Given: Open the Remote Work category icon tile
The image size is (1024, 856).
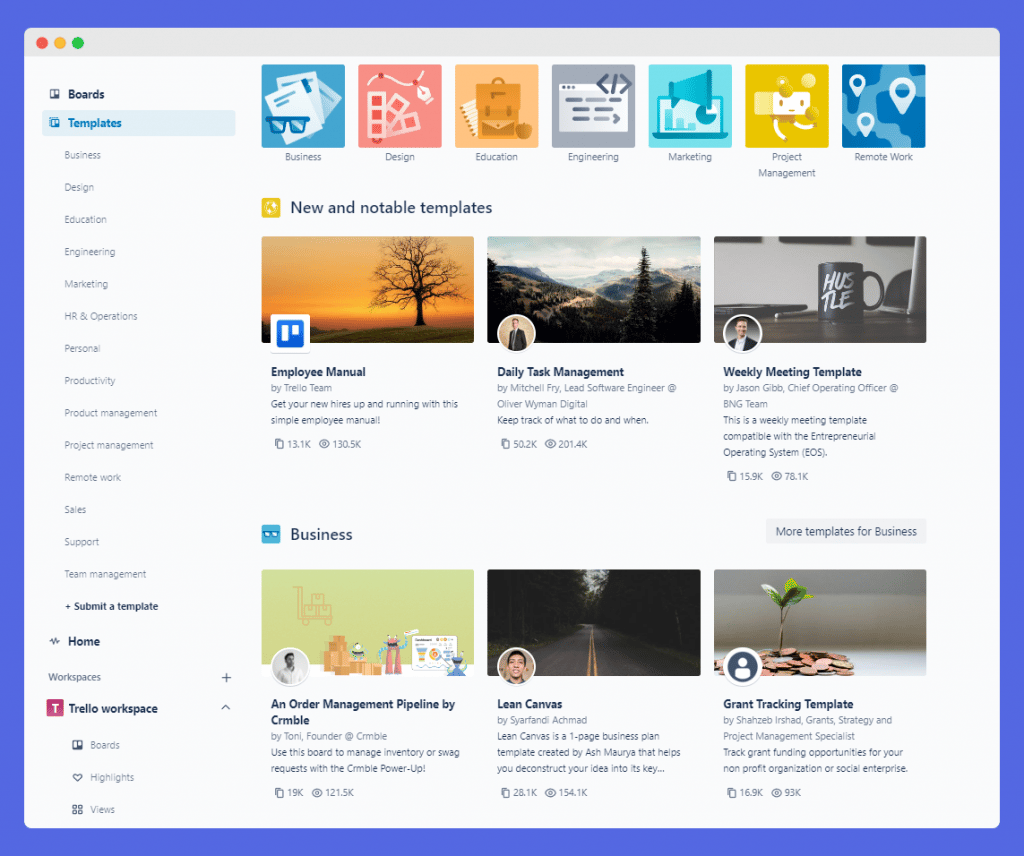Looking at the screenshot, I should (x=883, y=106).
